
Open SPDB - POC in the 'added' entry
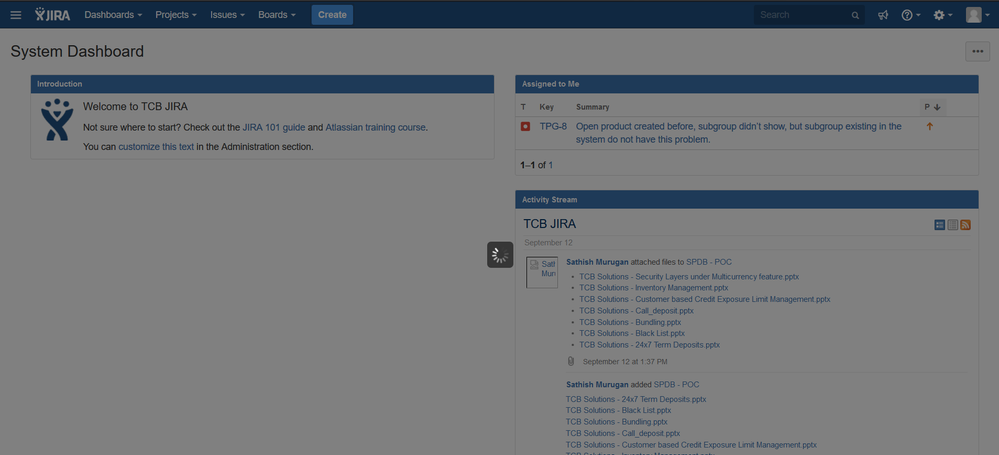[x=677, y=384]
